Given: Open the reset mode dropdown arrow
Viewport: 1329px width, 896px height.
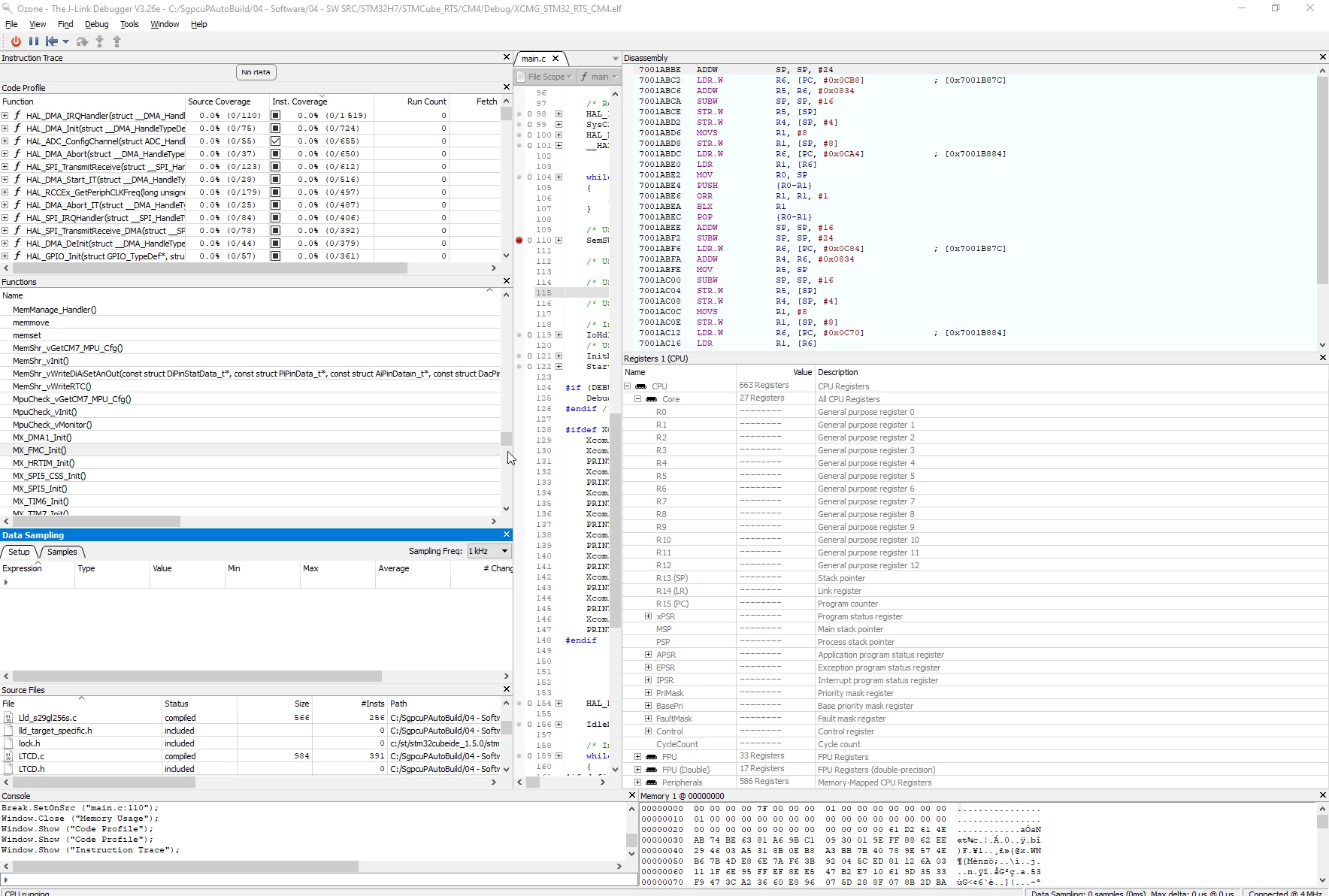Looking at the screenshot, I should [x=66, y=42].
